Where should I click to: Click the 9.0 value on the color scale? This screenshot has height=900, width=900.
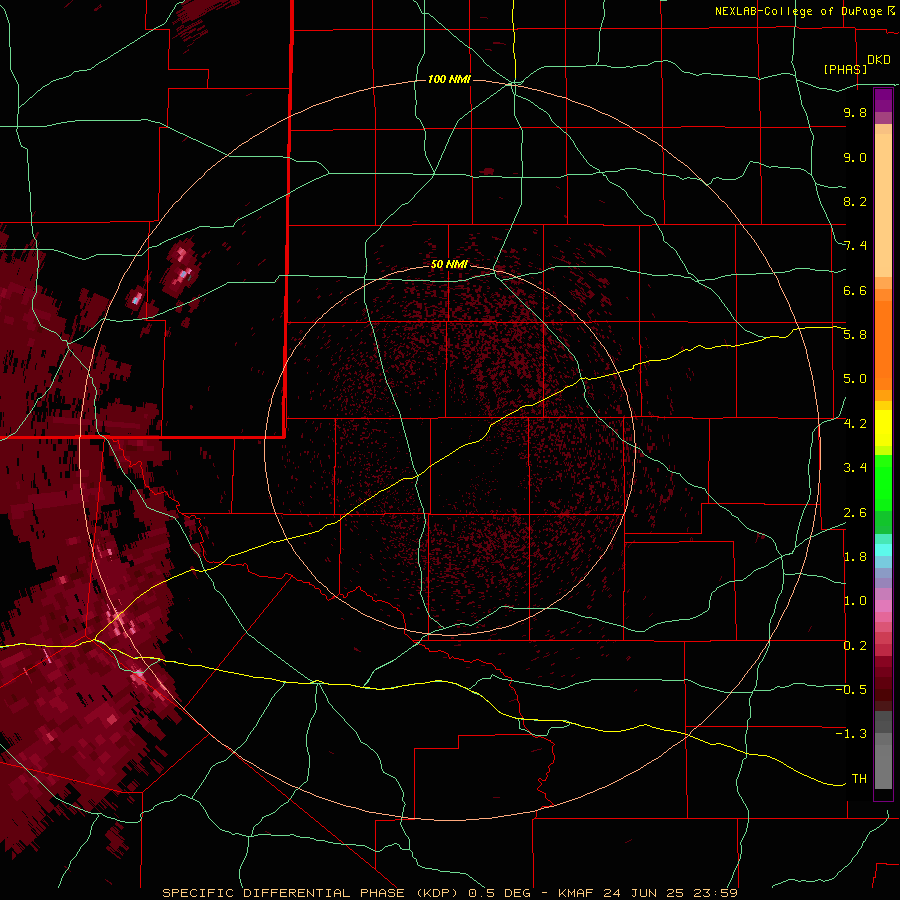(x=855, y=157)
